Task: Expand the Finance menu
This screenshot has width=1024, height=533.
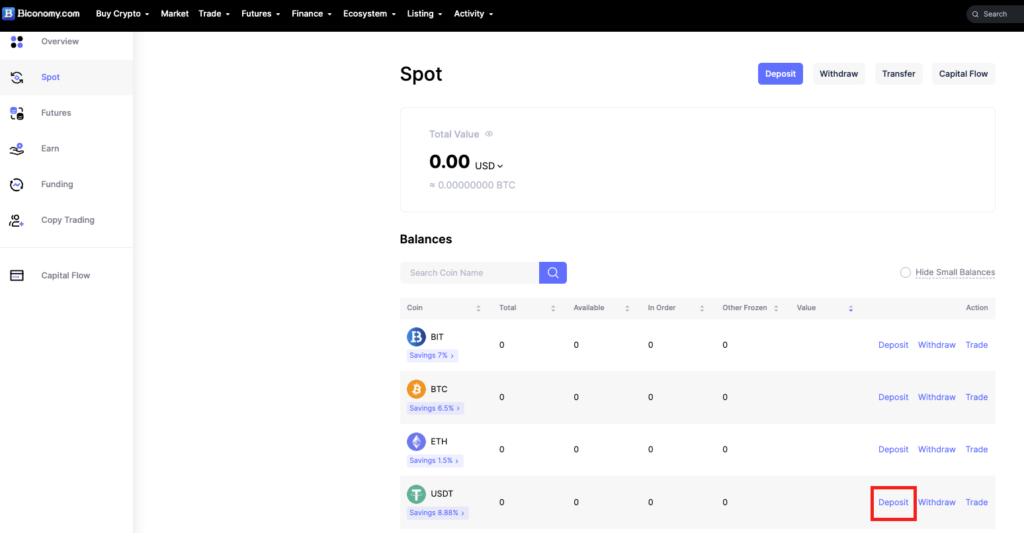Action: point(312,14)
